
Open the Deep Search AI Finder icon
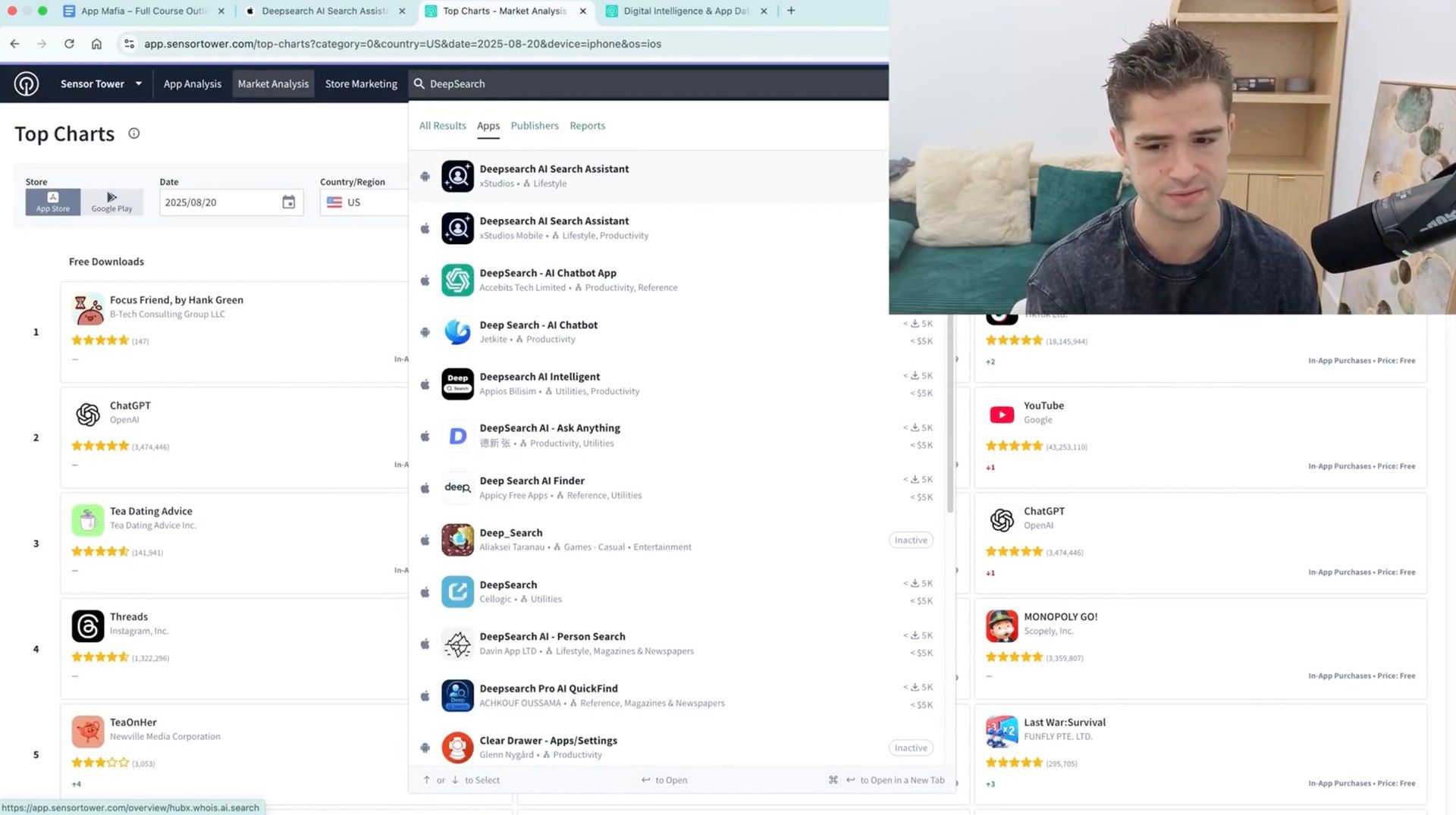point(457,487)
